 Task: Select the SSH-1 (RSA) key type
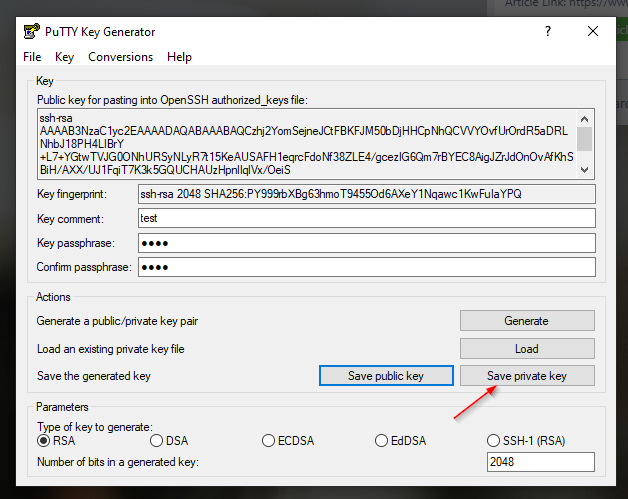[526, 441]
